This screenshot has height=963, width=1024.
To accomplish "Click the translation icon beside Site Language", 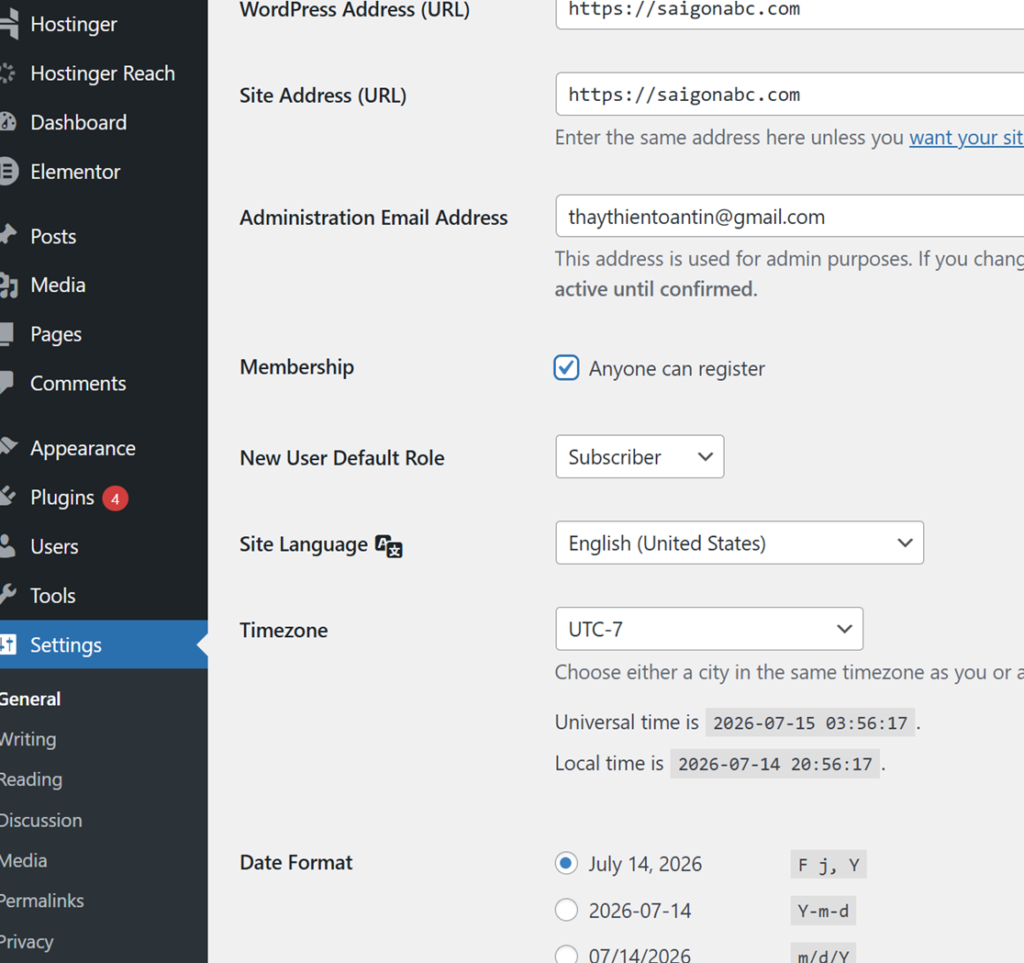I will 389,546.
